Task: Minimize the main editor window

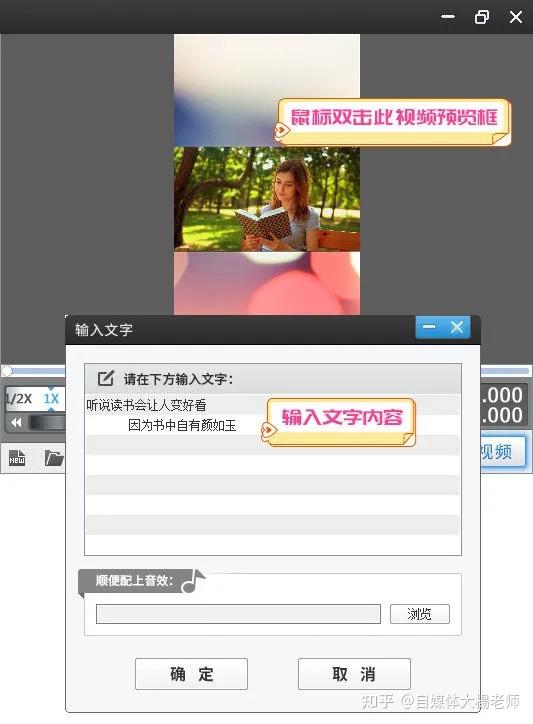Action: click(x=448, y=17)
